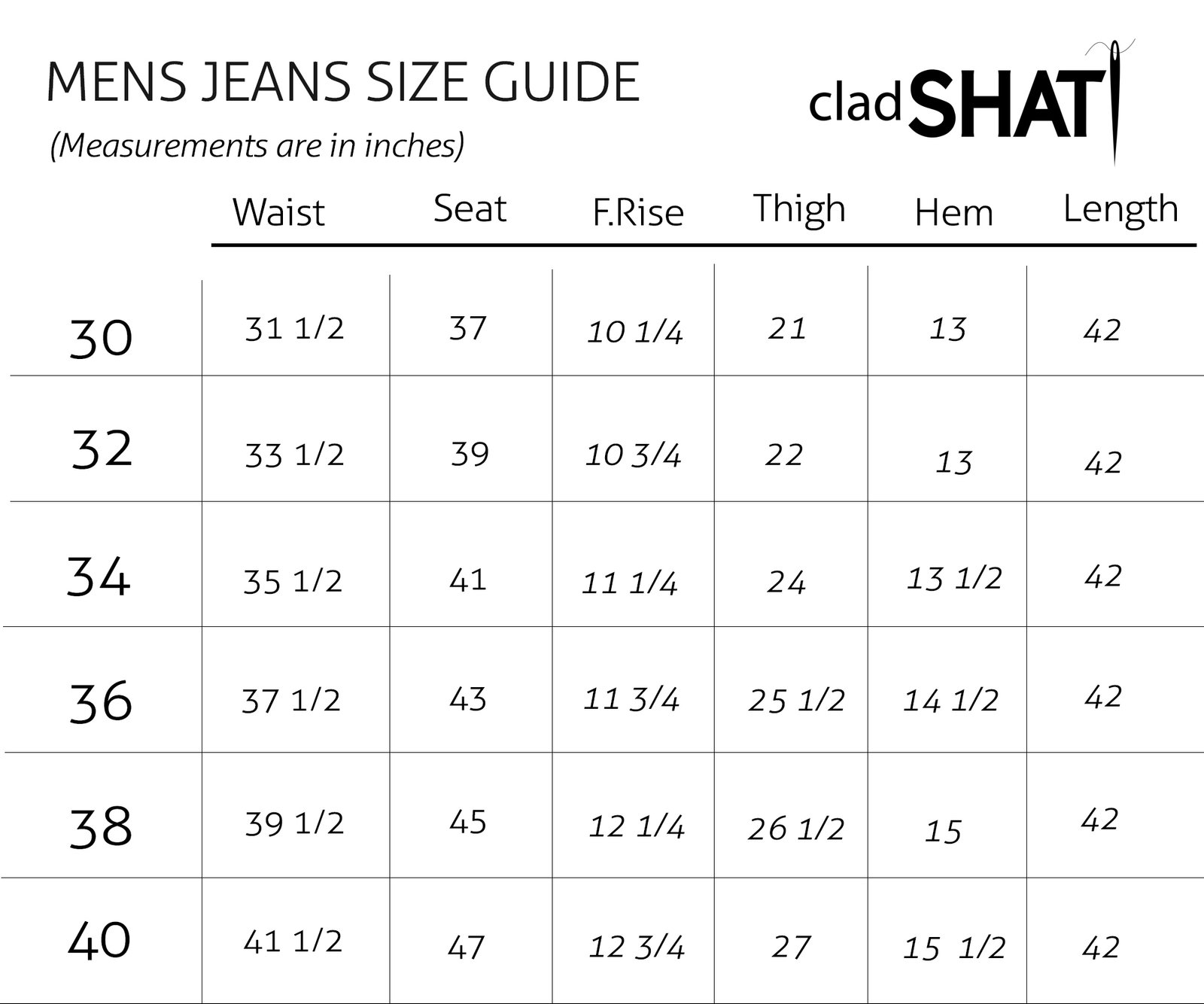Click the 10 1/4 front rise cell
This screenshot has height=1004, width=1204.
click(x=634, y=332)
